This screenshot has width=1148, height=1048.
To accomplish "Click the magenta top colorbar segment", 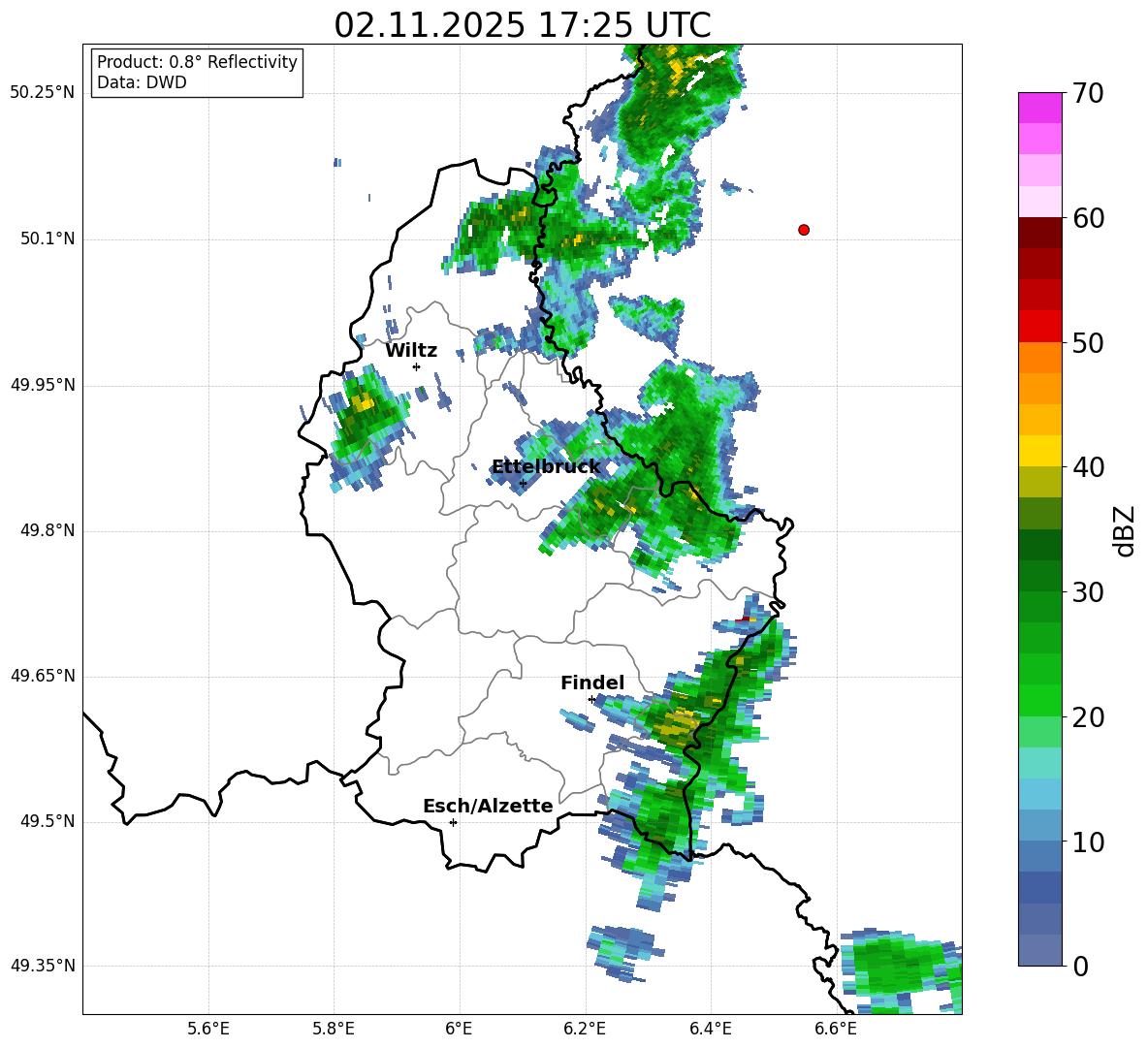I will (1039, 108).
